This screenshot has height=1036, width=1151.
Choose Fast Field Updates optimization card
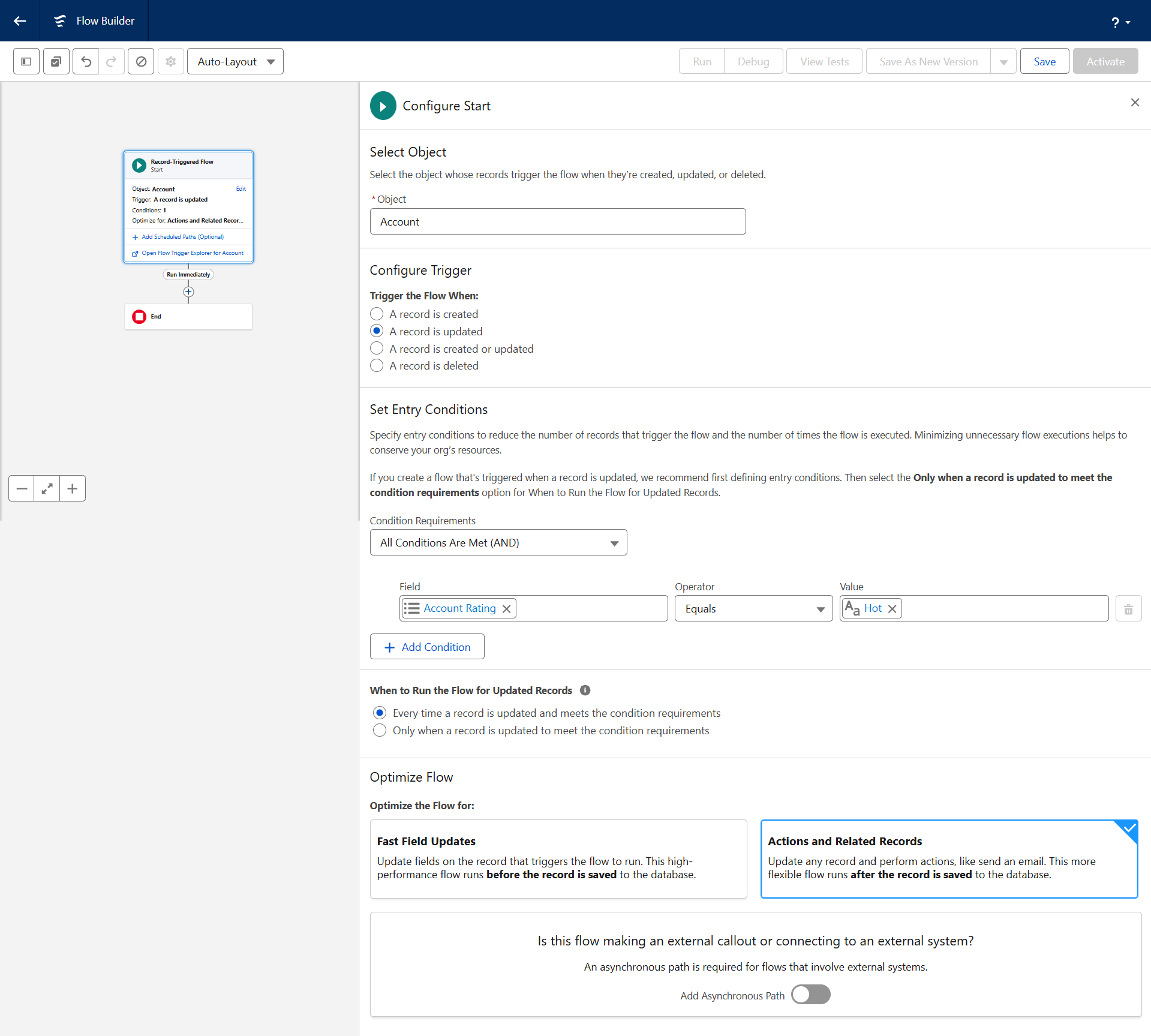pos(558,858)
